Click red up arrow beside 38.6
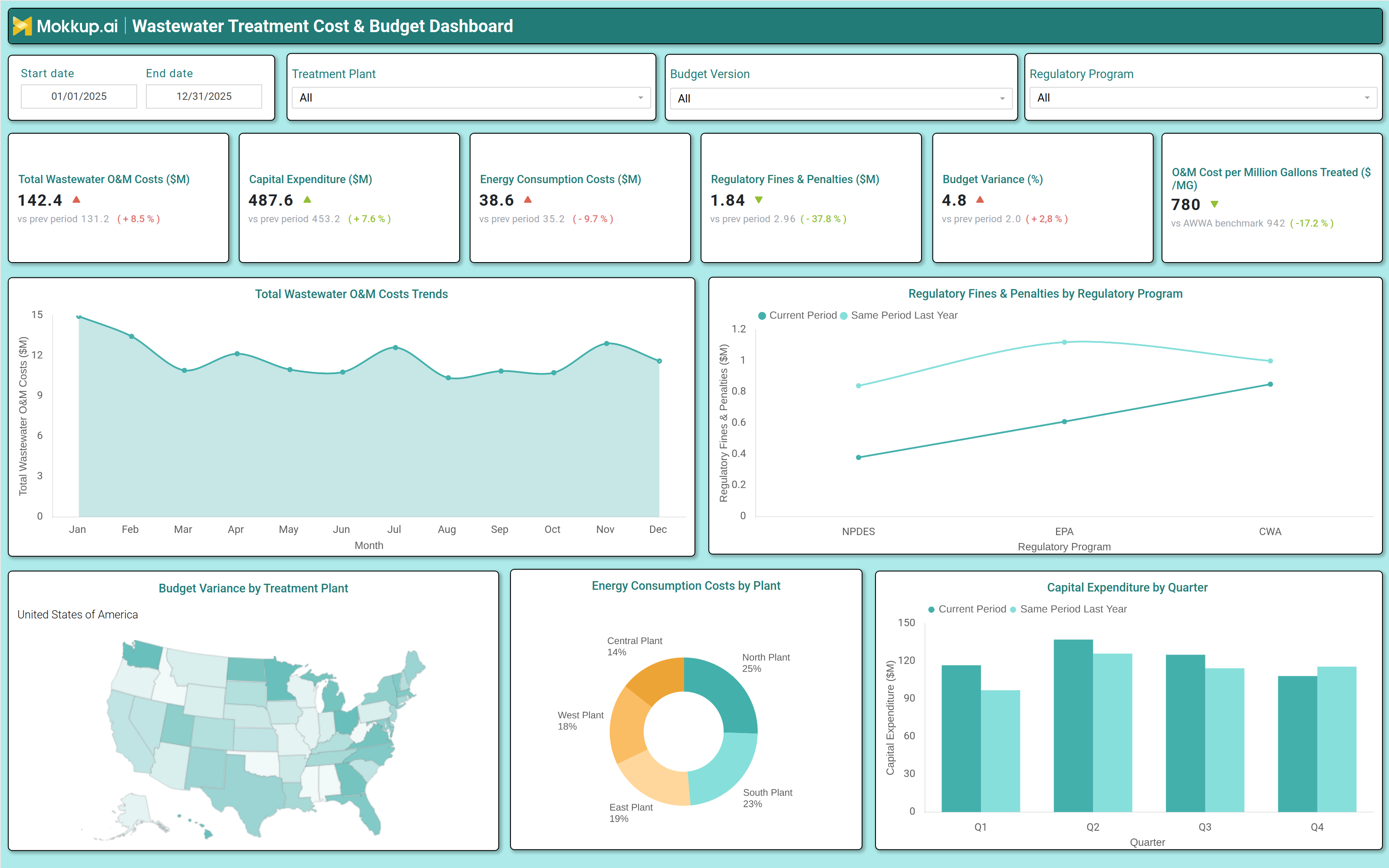This screenshot has width=1389, height=868. coord(528,200)
